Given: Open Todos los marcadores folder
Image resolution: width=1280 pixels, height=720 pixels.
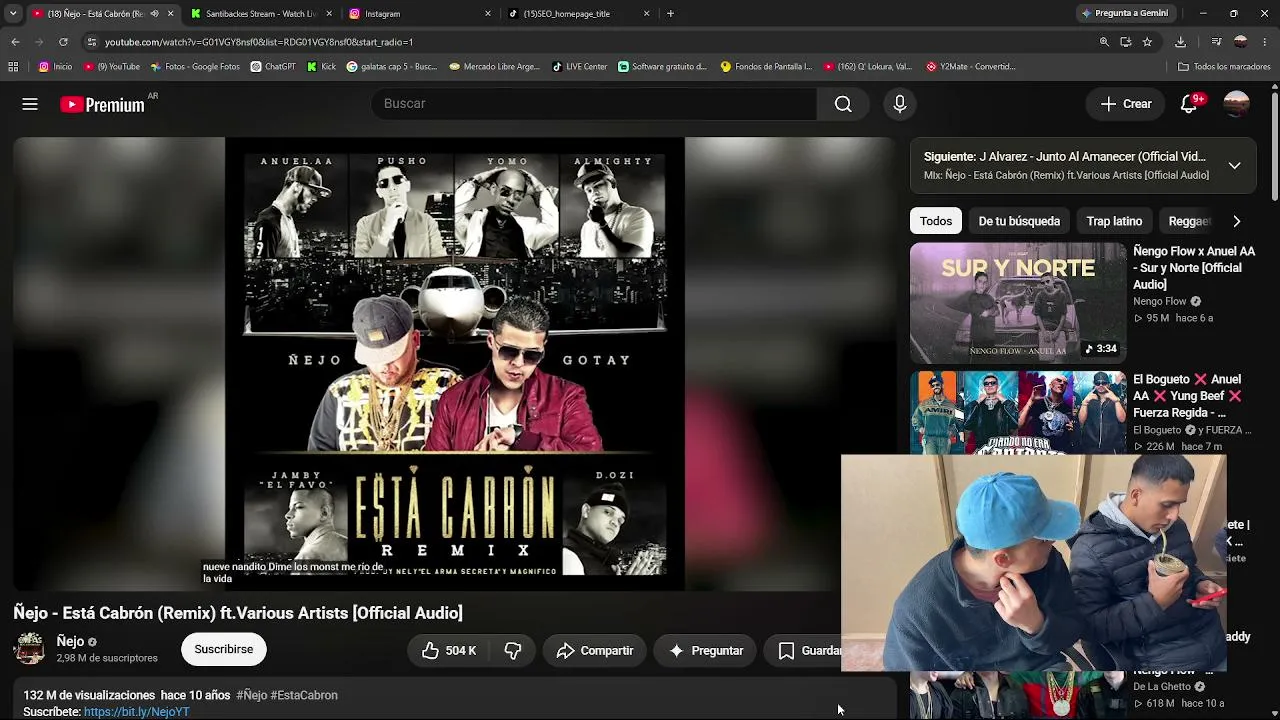Looking at the screenshot, I should [1224, 67].
